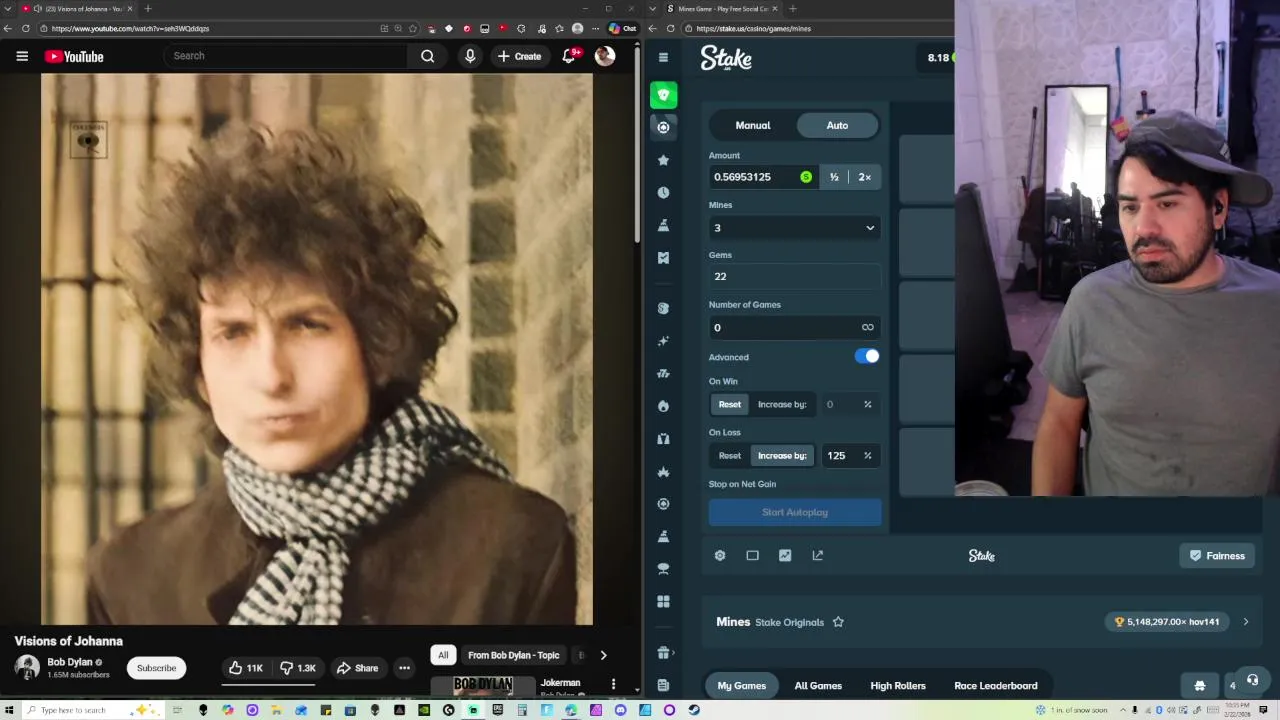Expand the Mines leaderboard chevron arrow
Image resolution: width=1280 pixels, height=720 pixels.
[1245, 622]
